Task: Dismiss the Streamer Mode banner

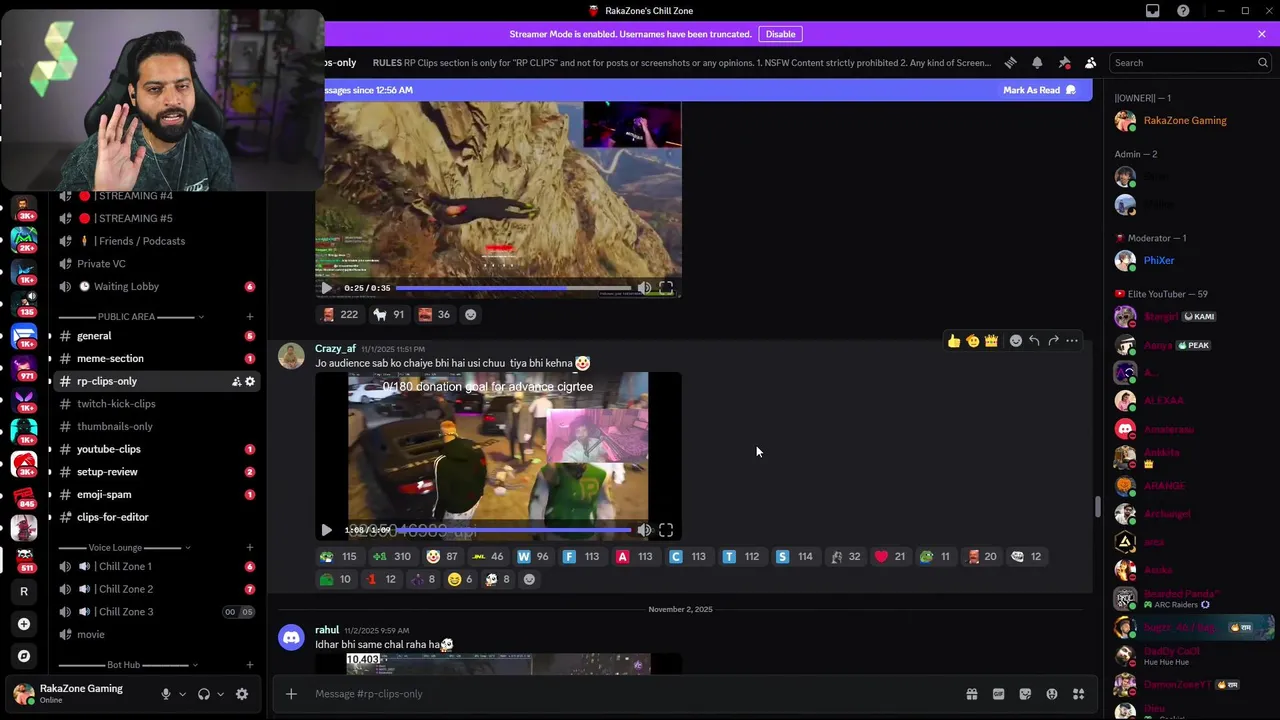Action: point(1262,34)
